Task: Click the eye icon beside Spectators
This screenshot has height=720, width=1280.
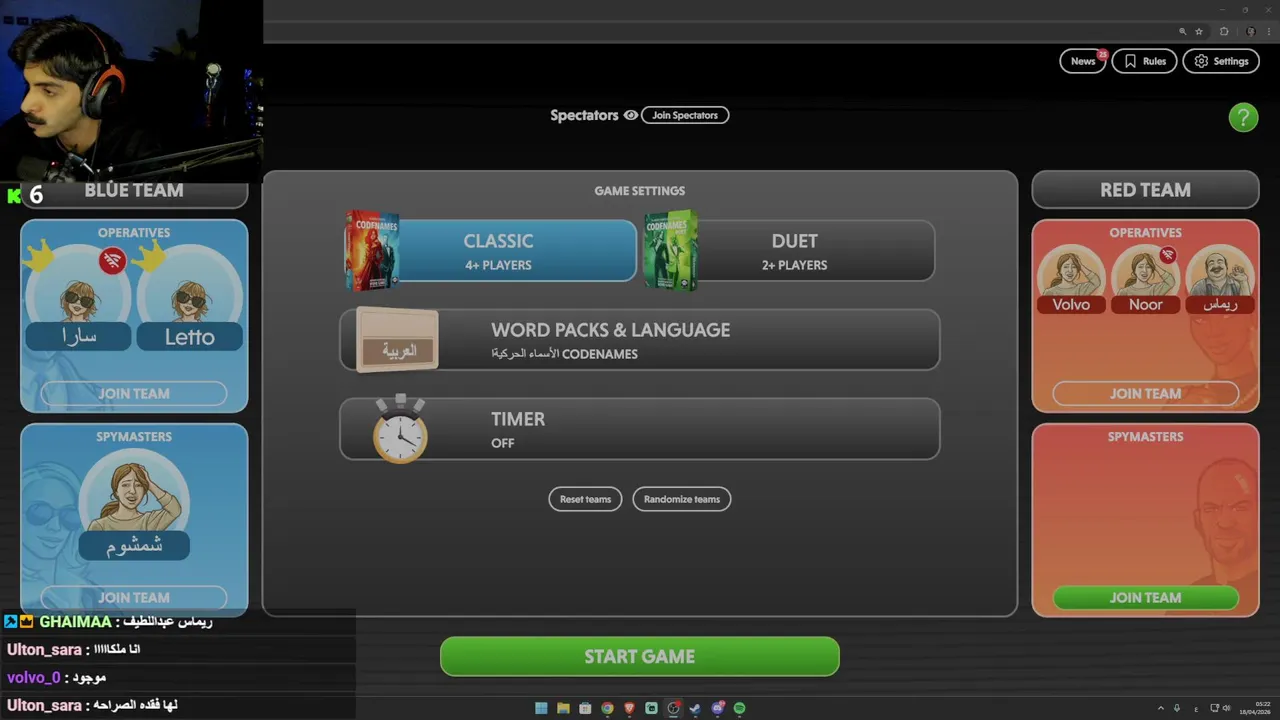Action: (631, 115)
